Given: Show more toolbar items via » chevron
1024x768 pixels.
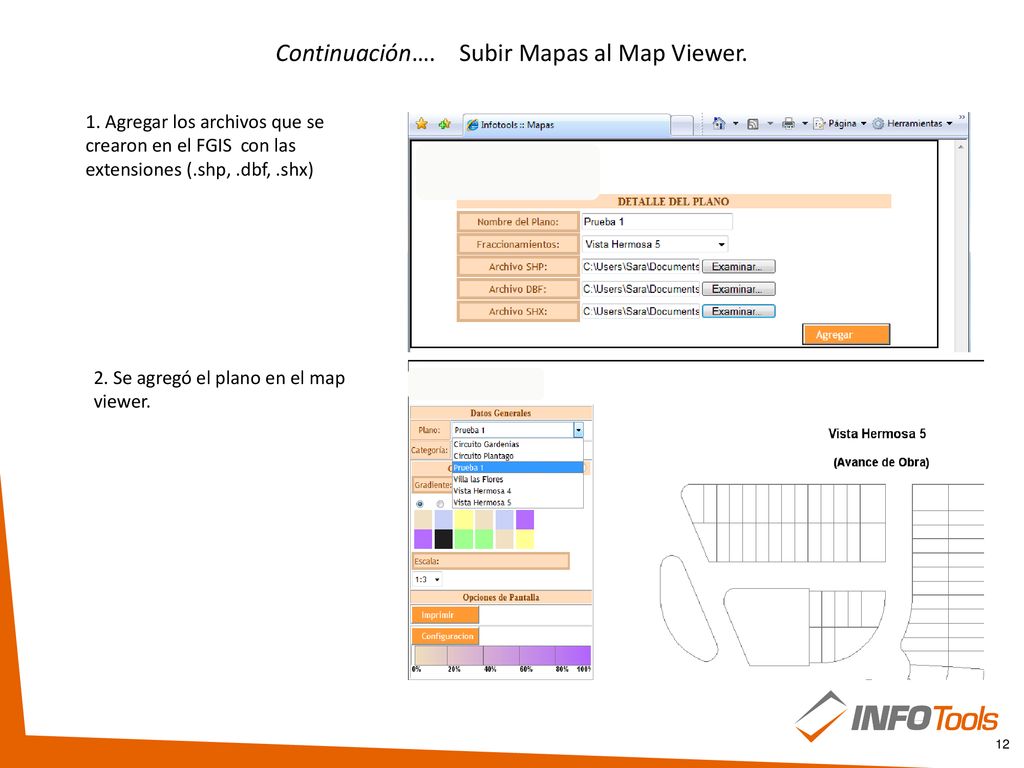Looking at the screenshot, I should click(x=961, y=118).
